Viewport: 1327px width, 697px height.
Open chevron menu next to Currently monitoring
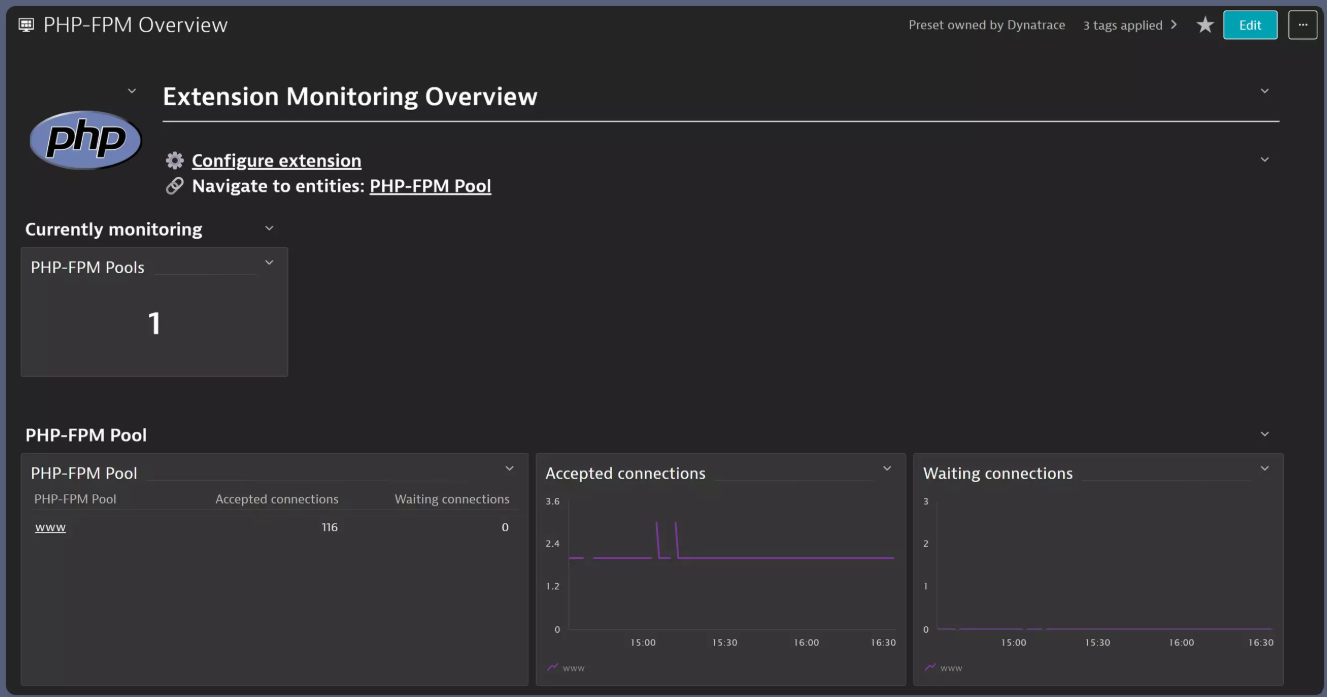click(269, 229)
